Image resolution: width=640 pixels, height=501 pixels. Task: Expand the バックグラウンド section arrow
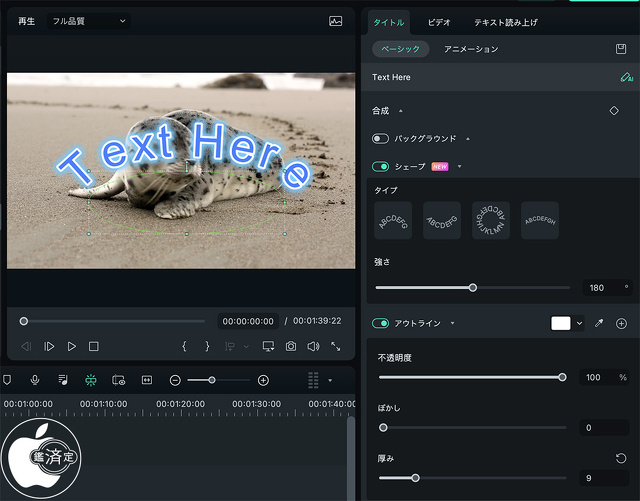pos(468,139)
